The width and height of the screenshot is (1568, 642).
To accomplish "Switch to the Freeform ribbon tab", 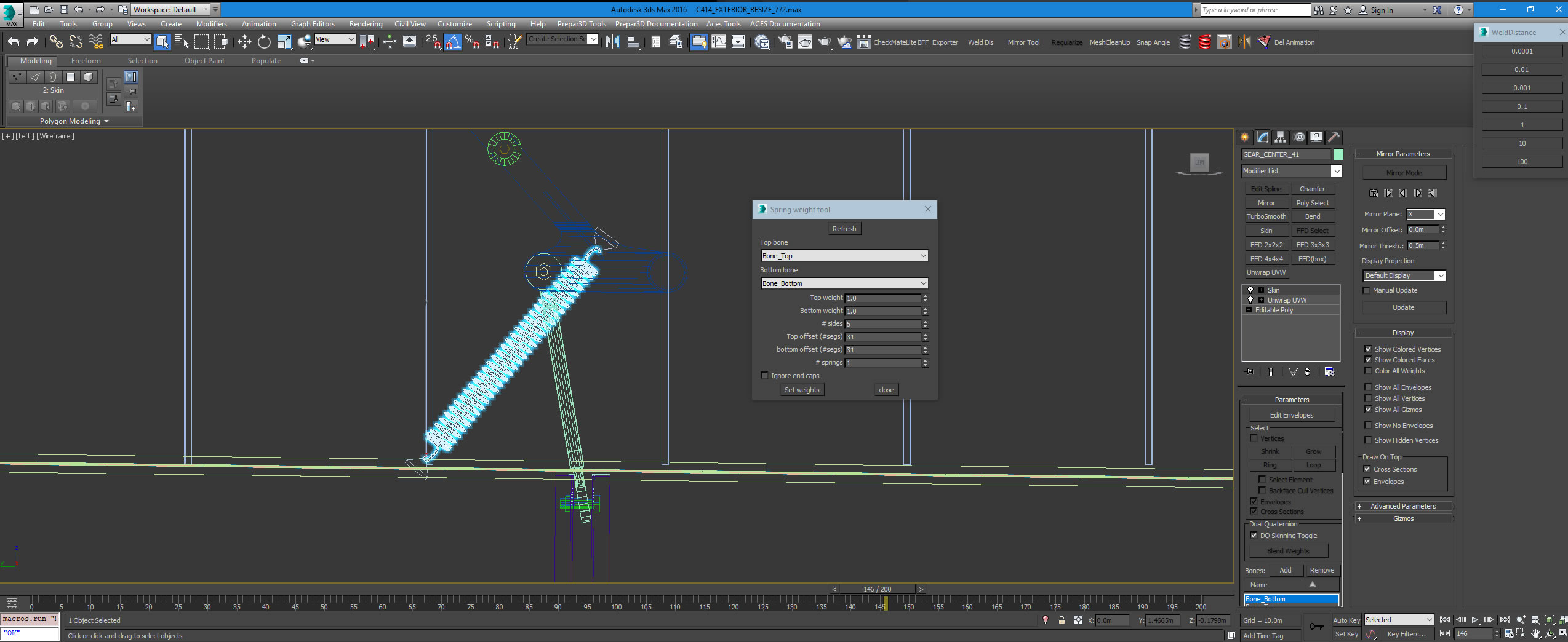I will pyautogui.click(x=86, y=61).
